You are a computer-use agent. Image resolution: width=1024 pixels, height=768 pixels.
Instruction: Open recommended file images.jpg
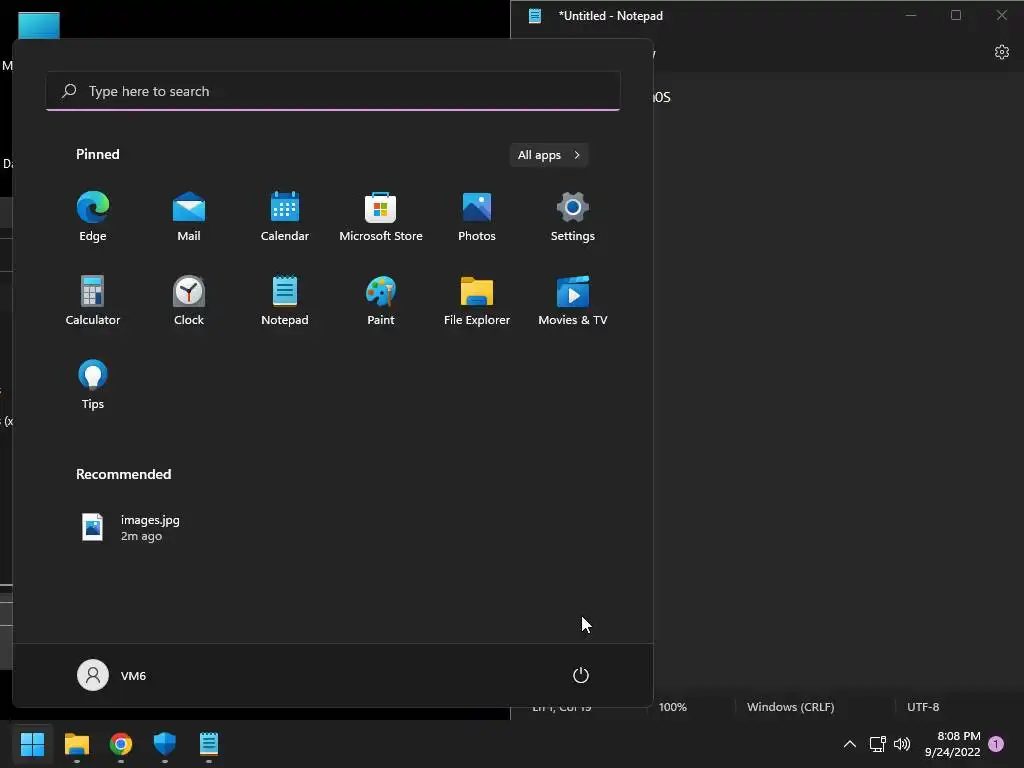[x=131, y=528]
